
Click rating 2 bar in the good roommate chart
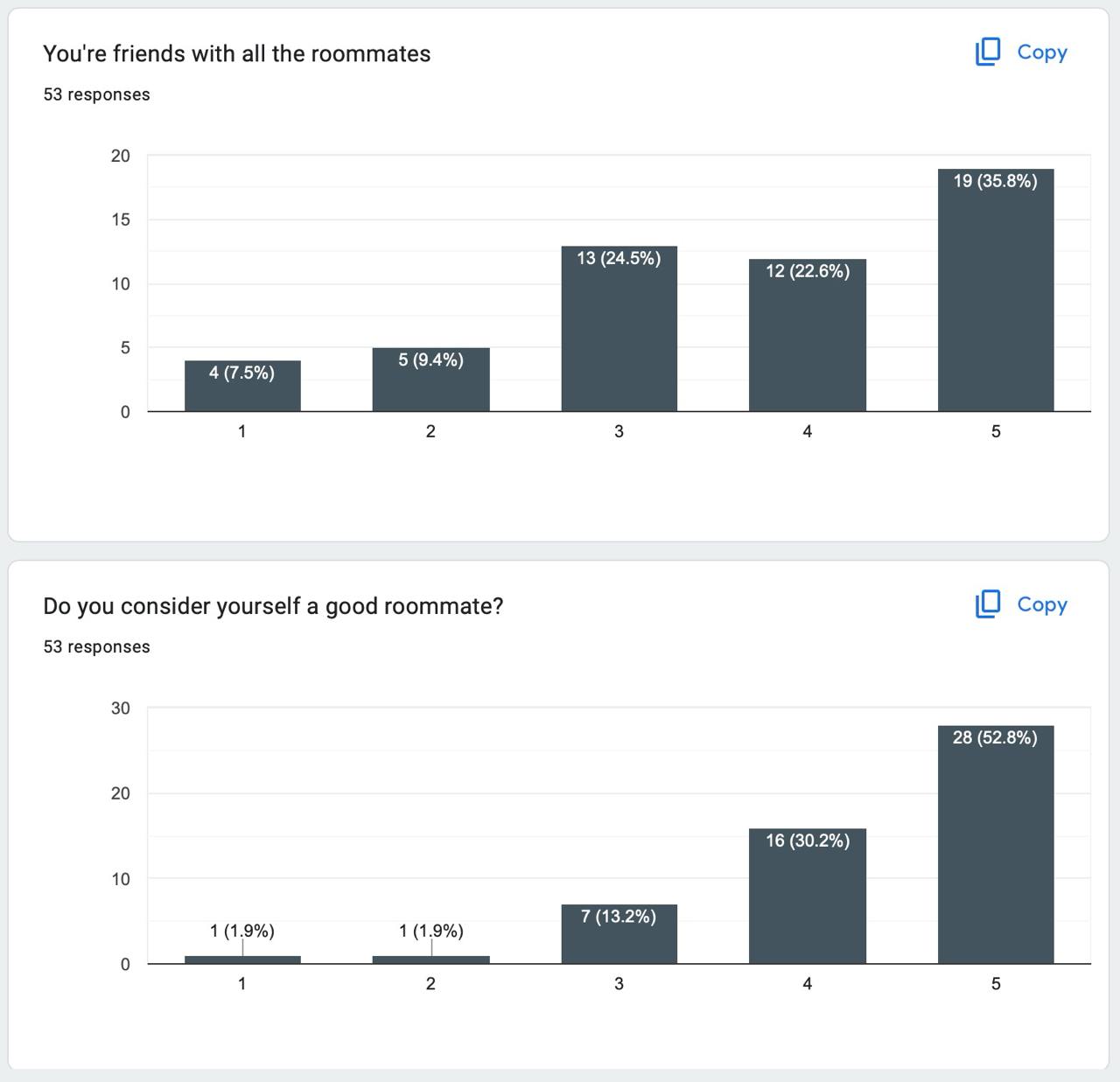(x=430, y=960)
